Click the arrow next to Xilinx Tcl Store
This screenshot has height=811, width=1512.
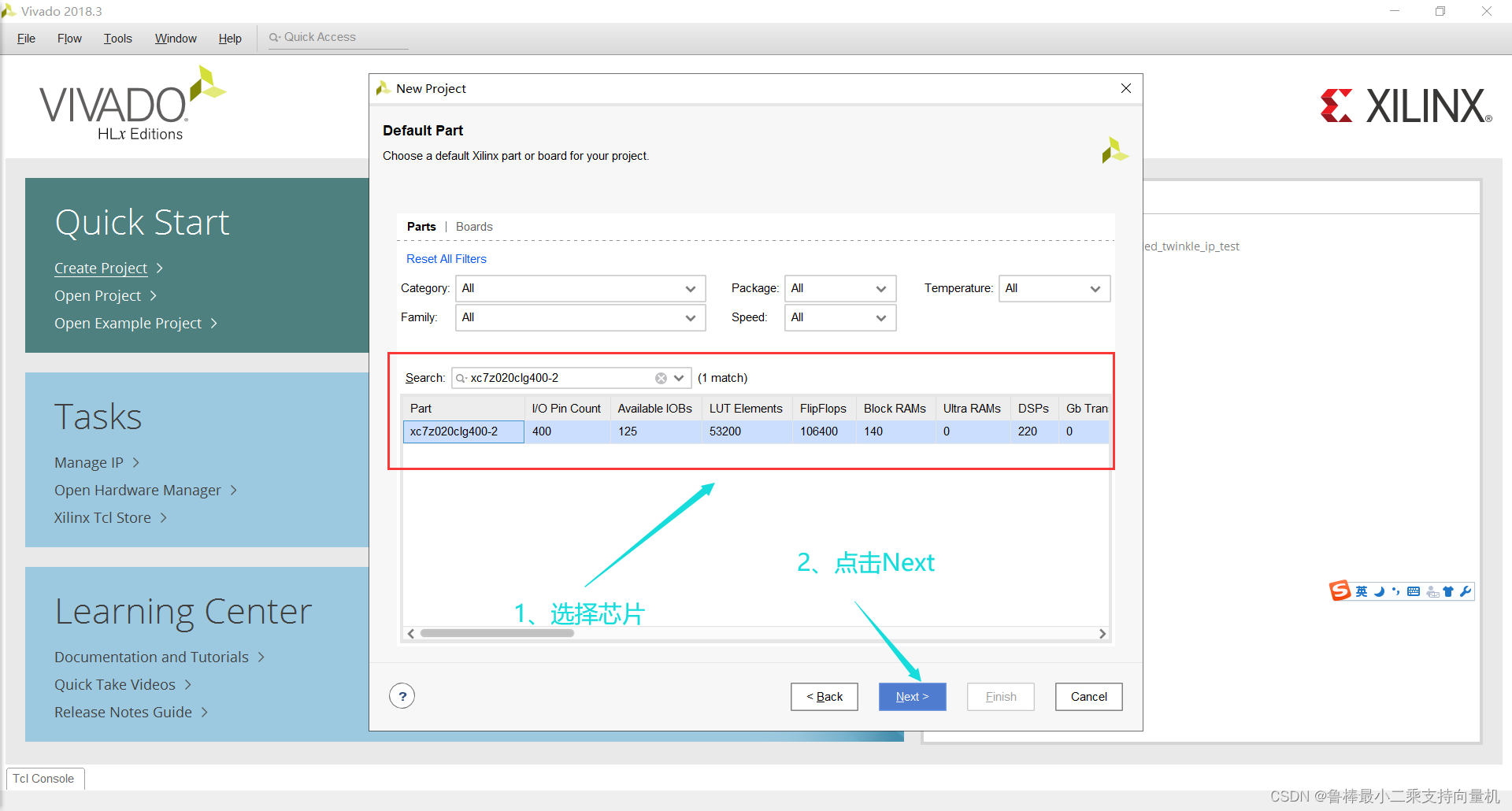click(x=164, y=518)
